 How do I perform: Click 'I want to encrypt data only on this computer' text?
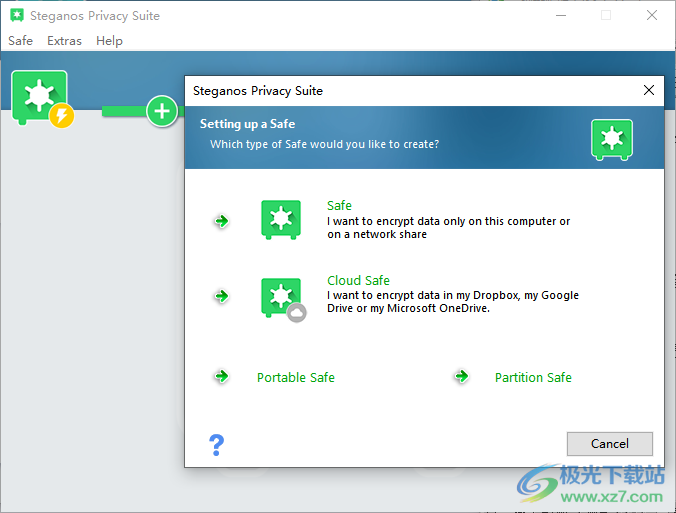coord(448,228)
